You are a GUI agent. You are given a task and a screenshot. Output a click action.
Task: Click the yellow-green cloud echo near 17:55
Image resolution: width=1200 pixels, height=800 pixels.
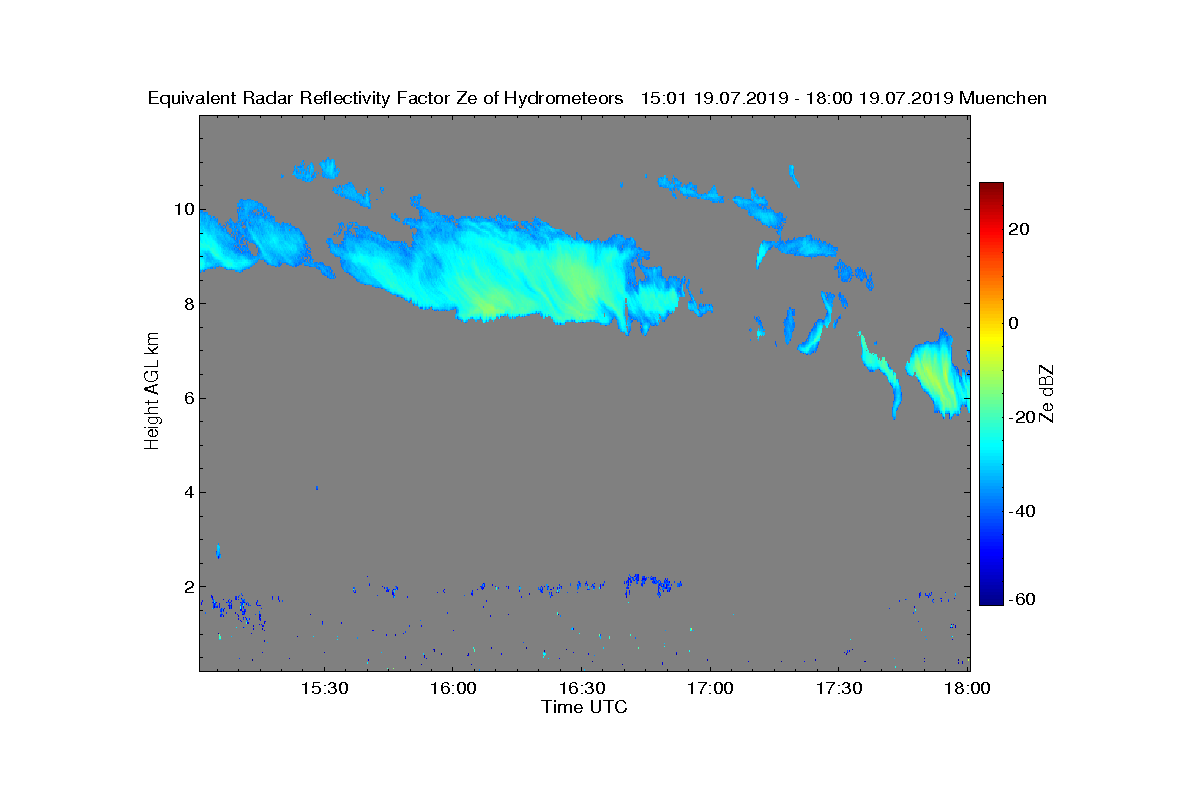click(940, 375)
